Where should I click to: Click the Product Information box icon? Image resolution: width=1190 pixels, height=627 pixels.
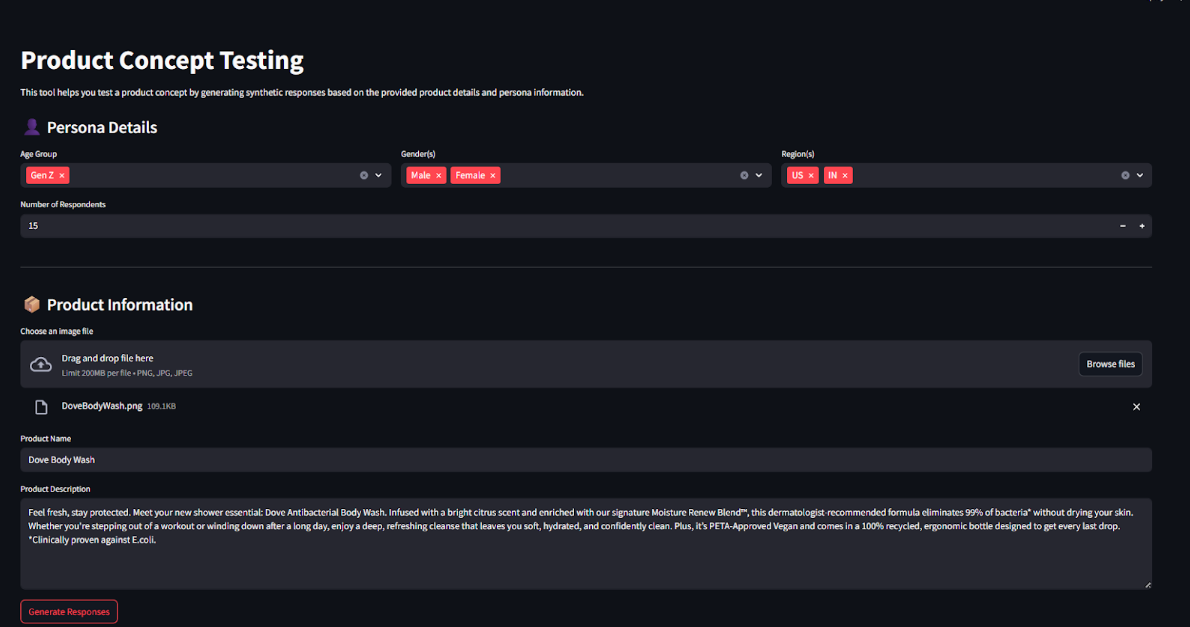click(31, 304)
